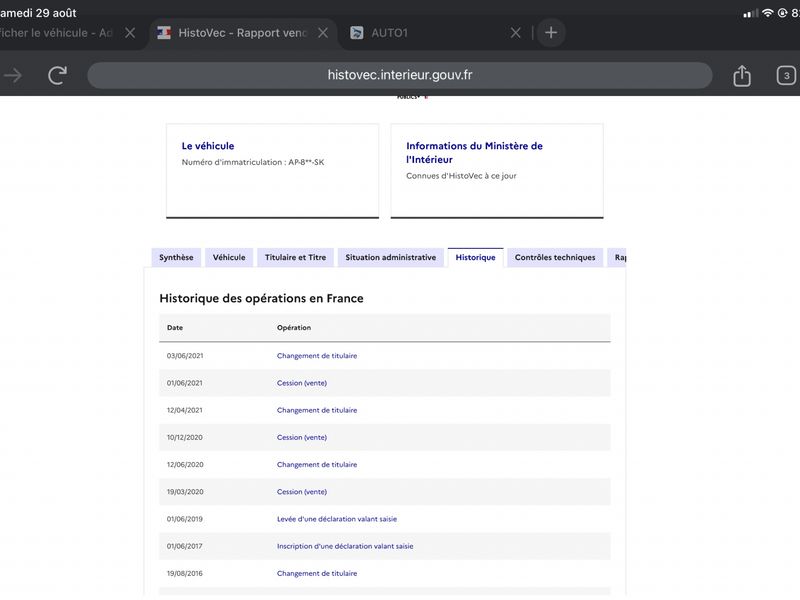This screenshot has width=800, height=600.
Task: Open the Contrôles techniques tab
Action: (x=555, y=258)
